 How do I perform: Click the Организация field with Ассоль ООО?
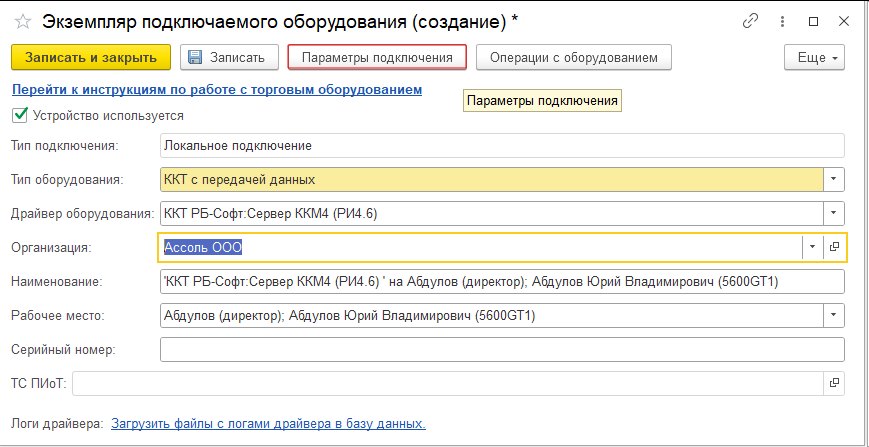click(x=480, y=247)
